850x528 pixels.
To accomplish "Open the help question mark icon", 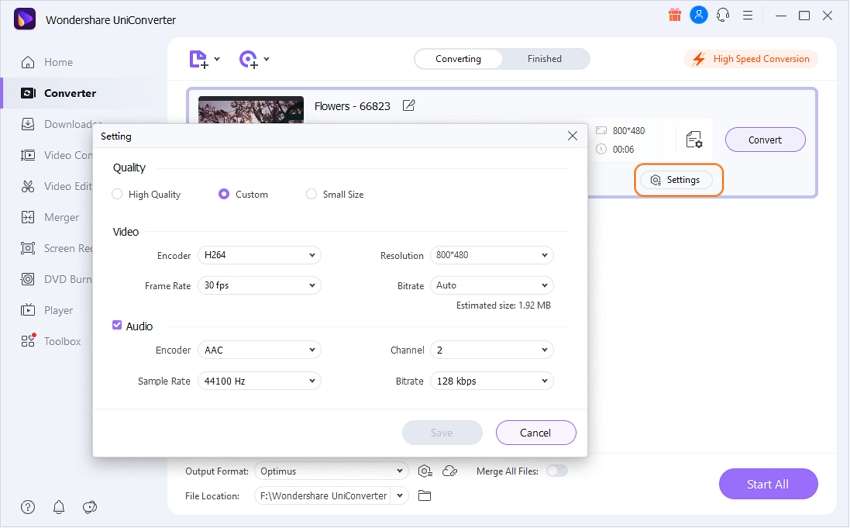I will 28,507.
